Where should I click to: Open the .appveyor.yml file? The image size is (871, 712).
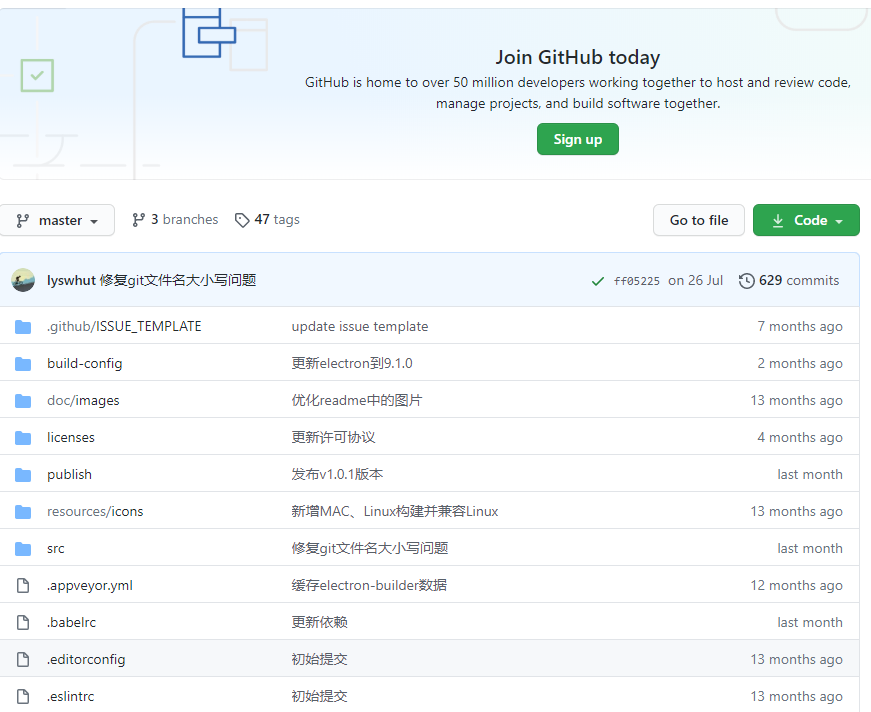click(89, 585)
